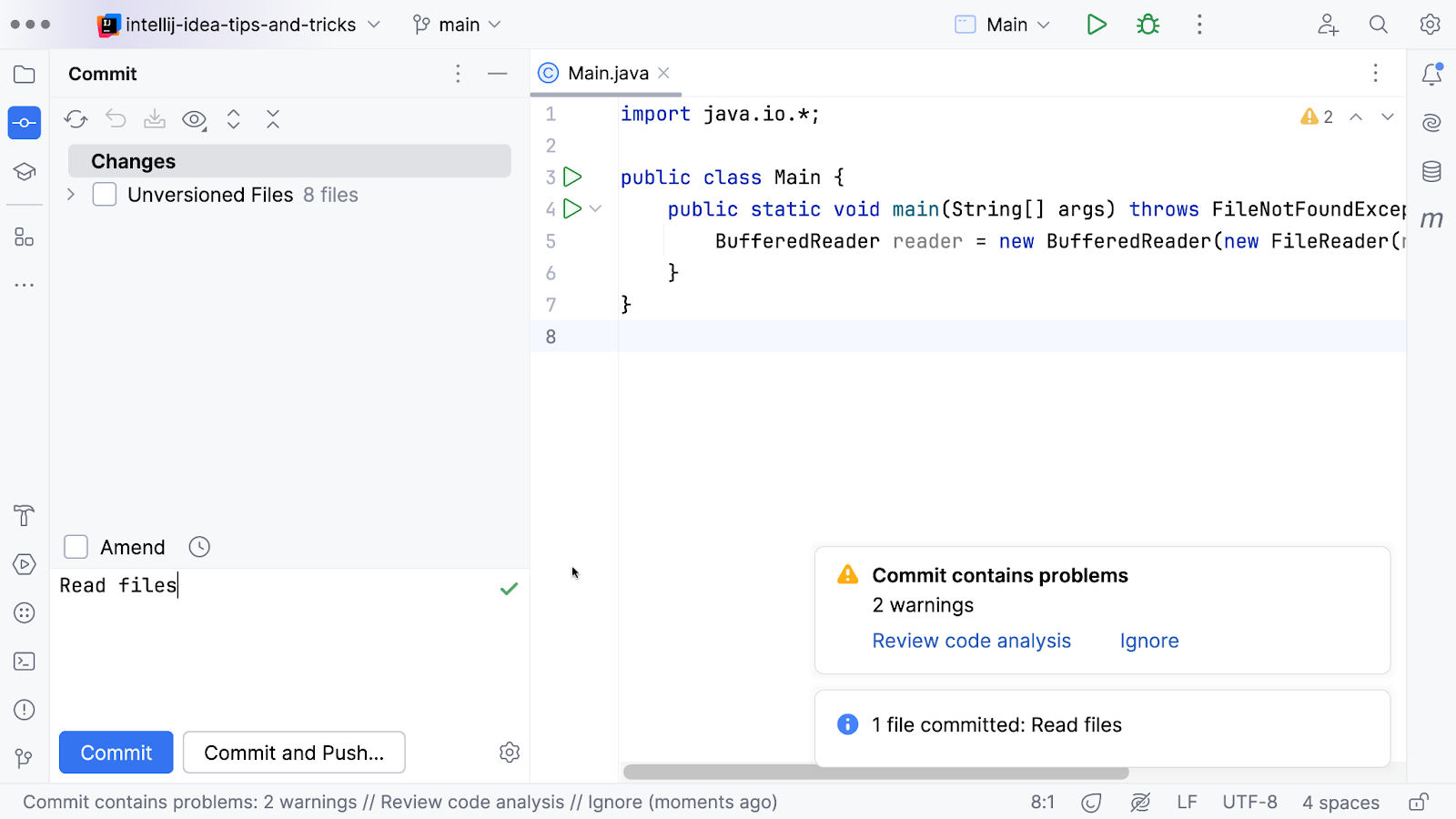
Task: Click the Rollback icon in Commit toolbar
Action: coord(116,119)
